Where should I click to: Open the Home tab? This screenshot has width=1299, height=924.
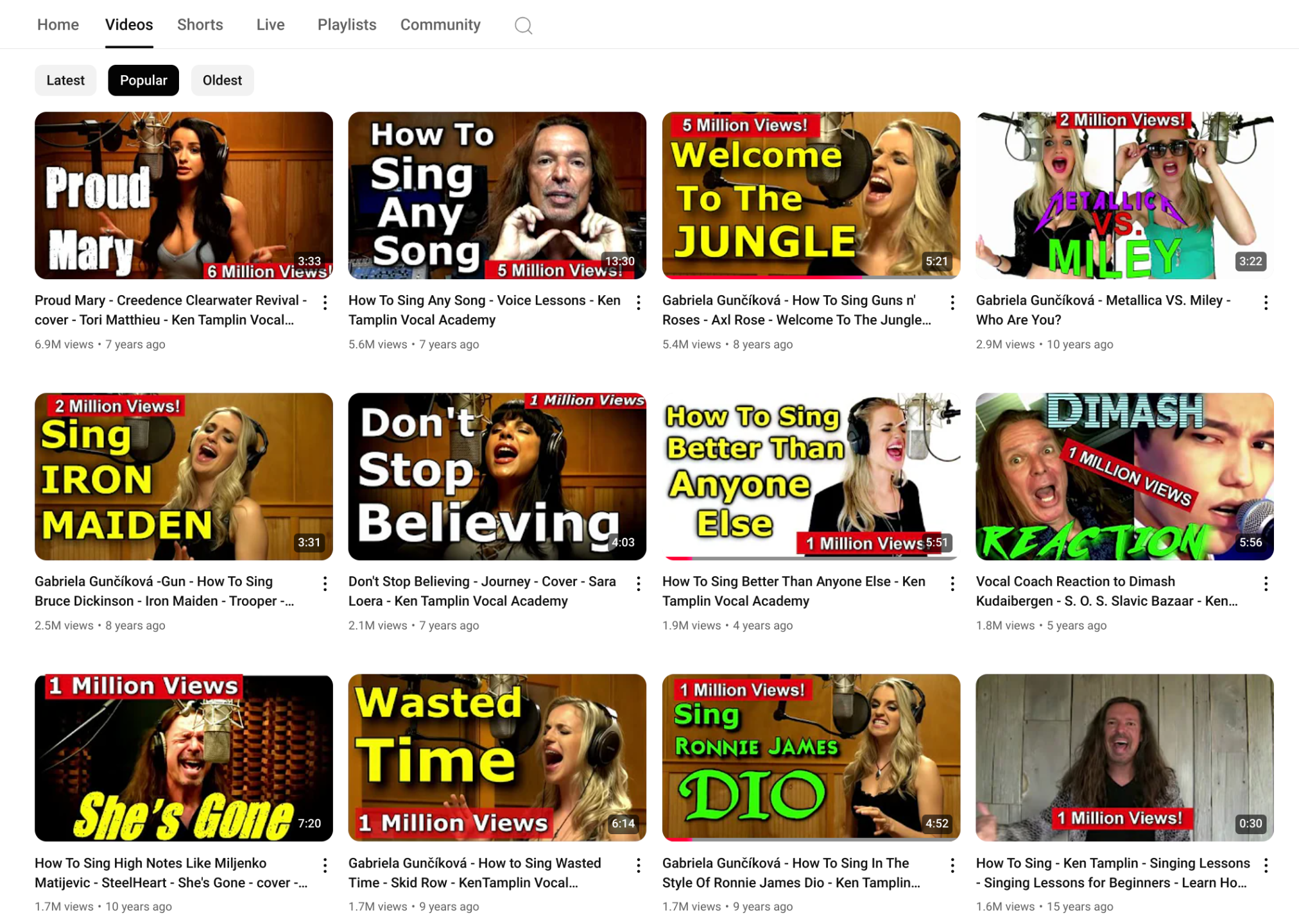[58, 25]
